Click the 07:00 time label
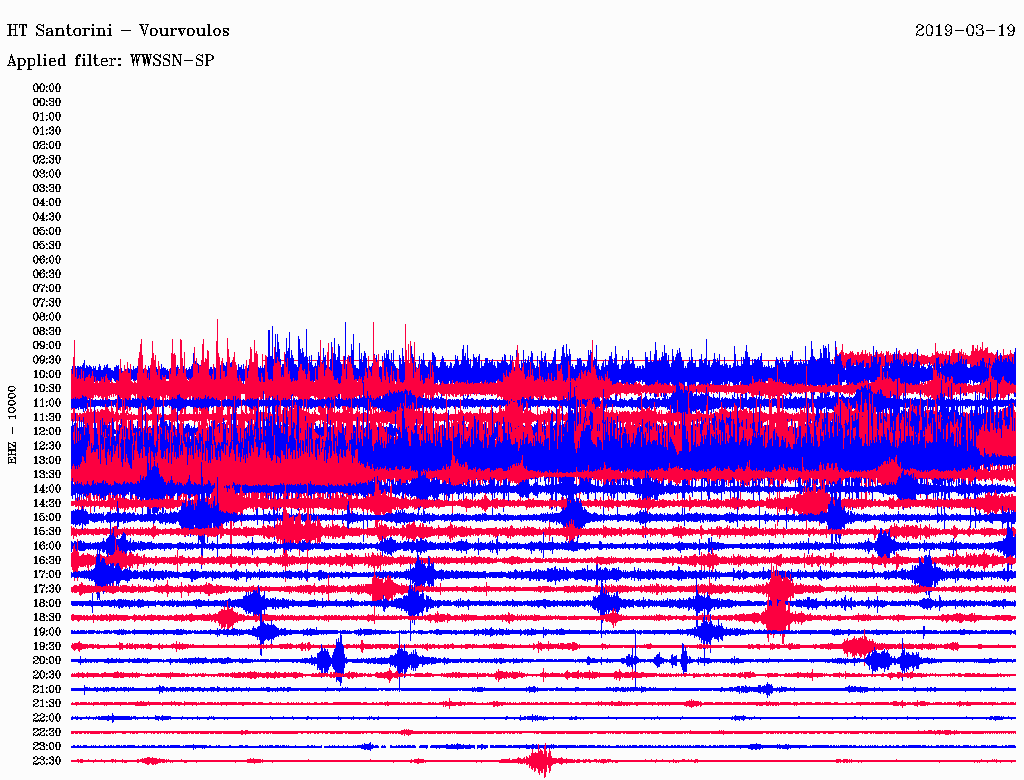 coord(47,288)
